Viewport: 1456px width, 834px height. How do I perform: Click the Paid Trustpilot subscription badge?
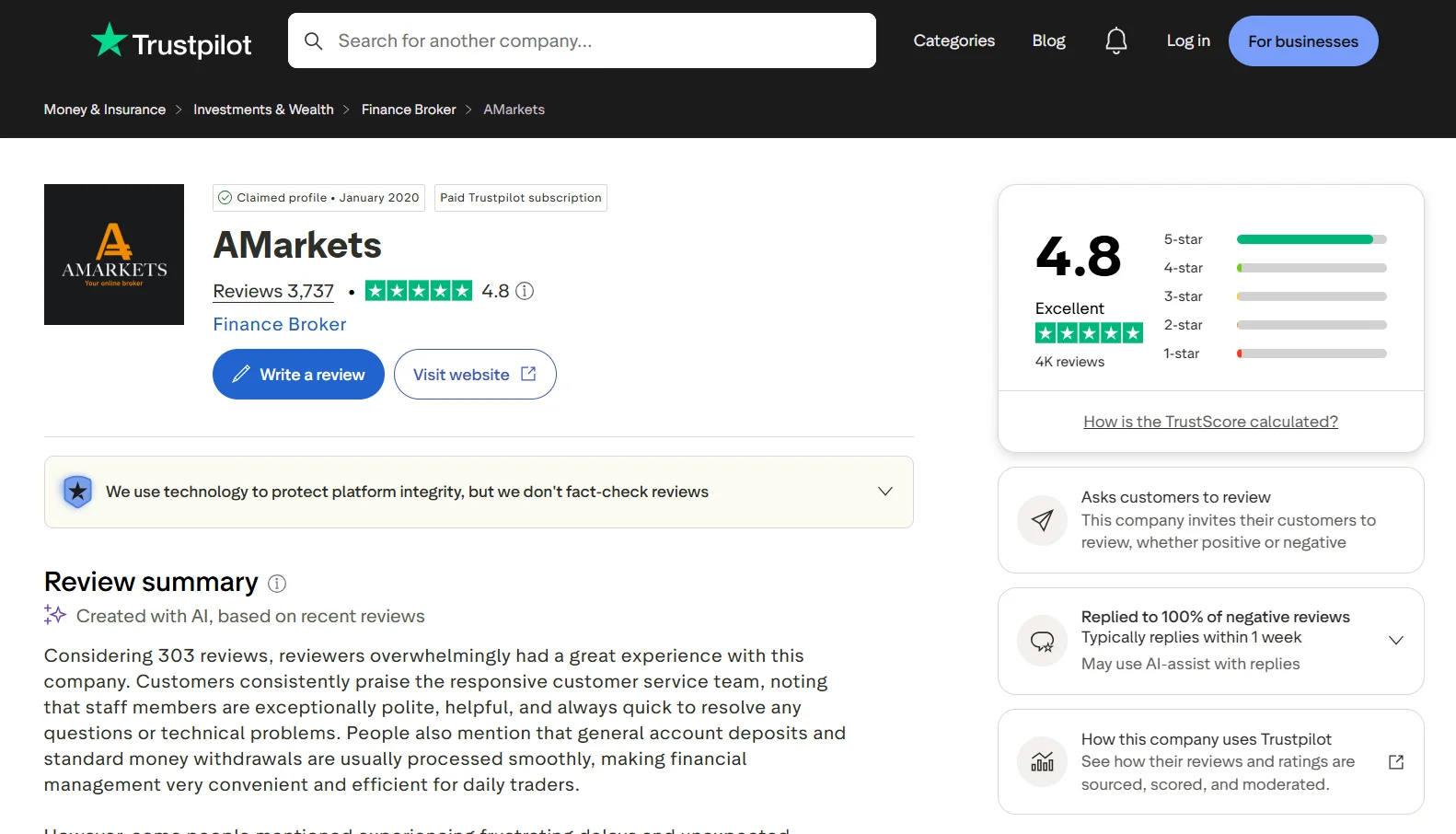tap(521, 198)
